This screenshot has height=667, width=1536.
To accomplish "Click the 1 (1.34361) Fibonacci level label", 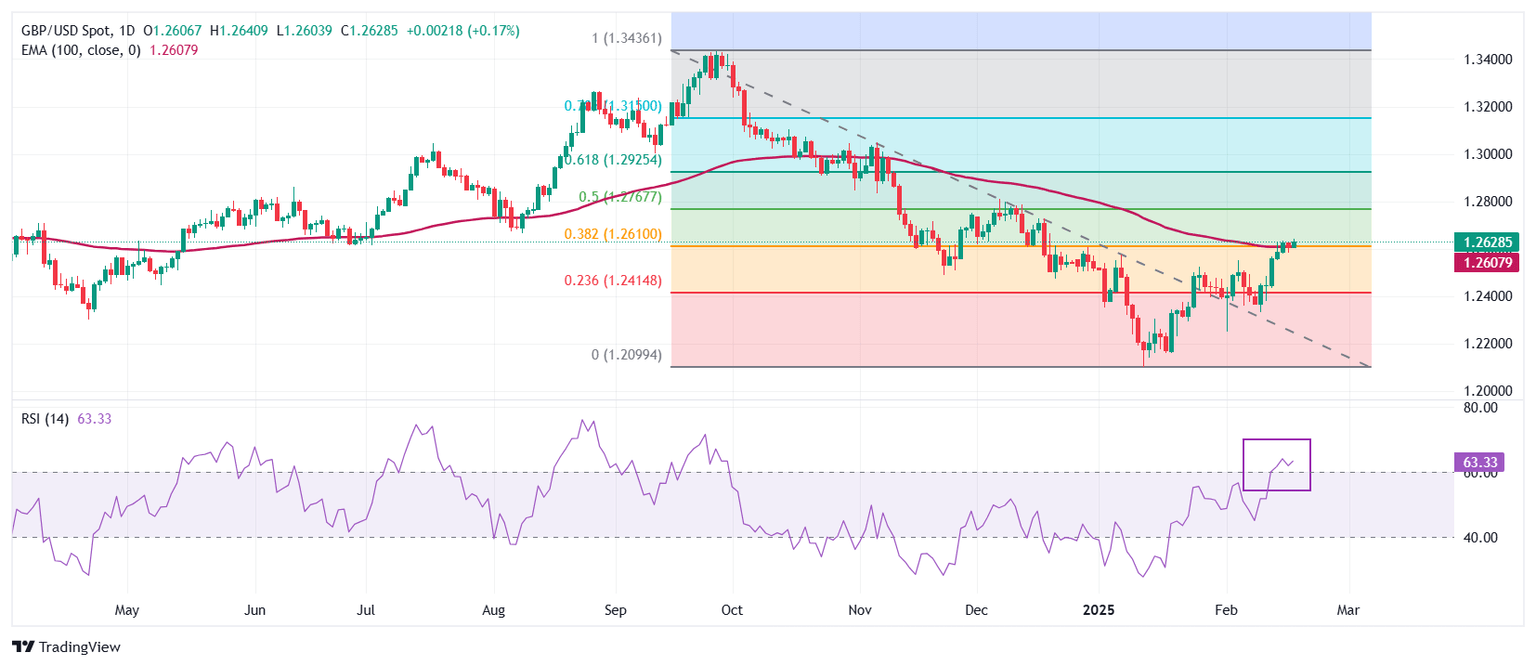I will pos(628,40).
